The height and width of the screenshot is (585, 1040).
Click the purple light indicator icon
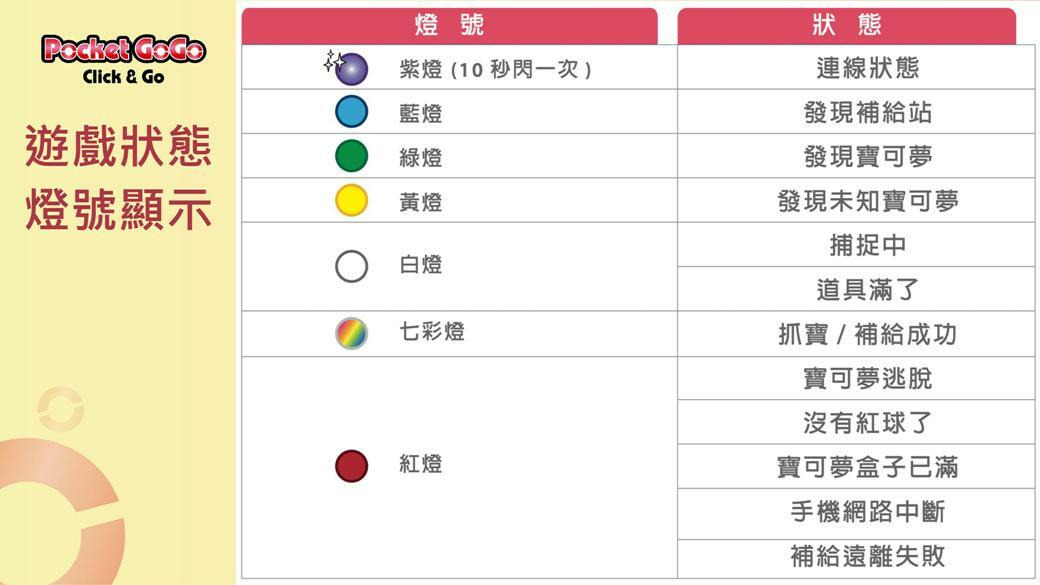click(351, 69)
